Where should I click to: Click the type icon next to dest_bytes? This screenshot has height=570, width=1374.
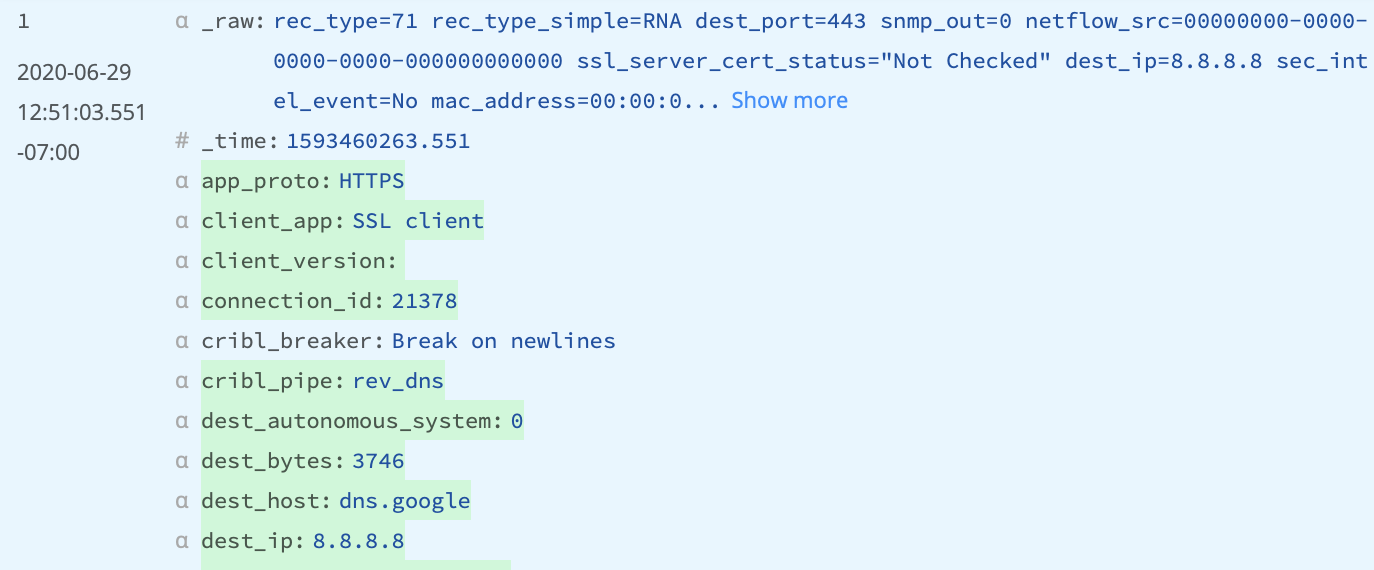click(x=182, y=461)
